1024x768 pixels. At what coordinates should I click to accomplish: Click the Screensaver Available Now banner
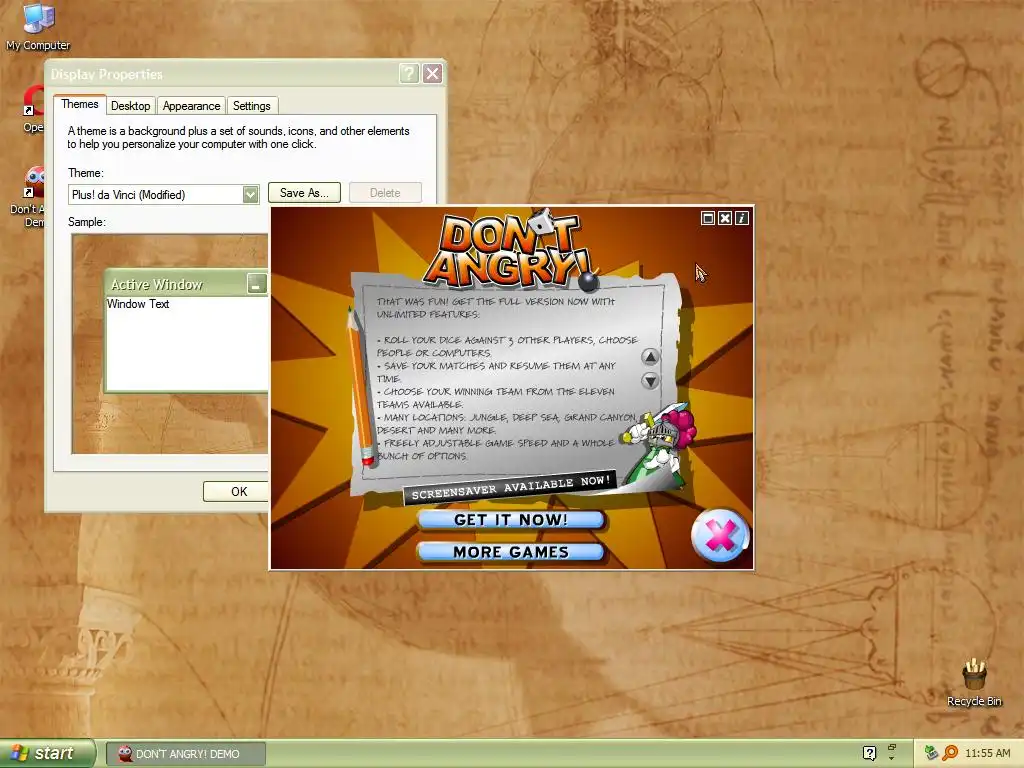click(509, 487)
